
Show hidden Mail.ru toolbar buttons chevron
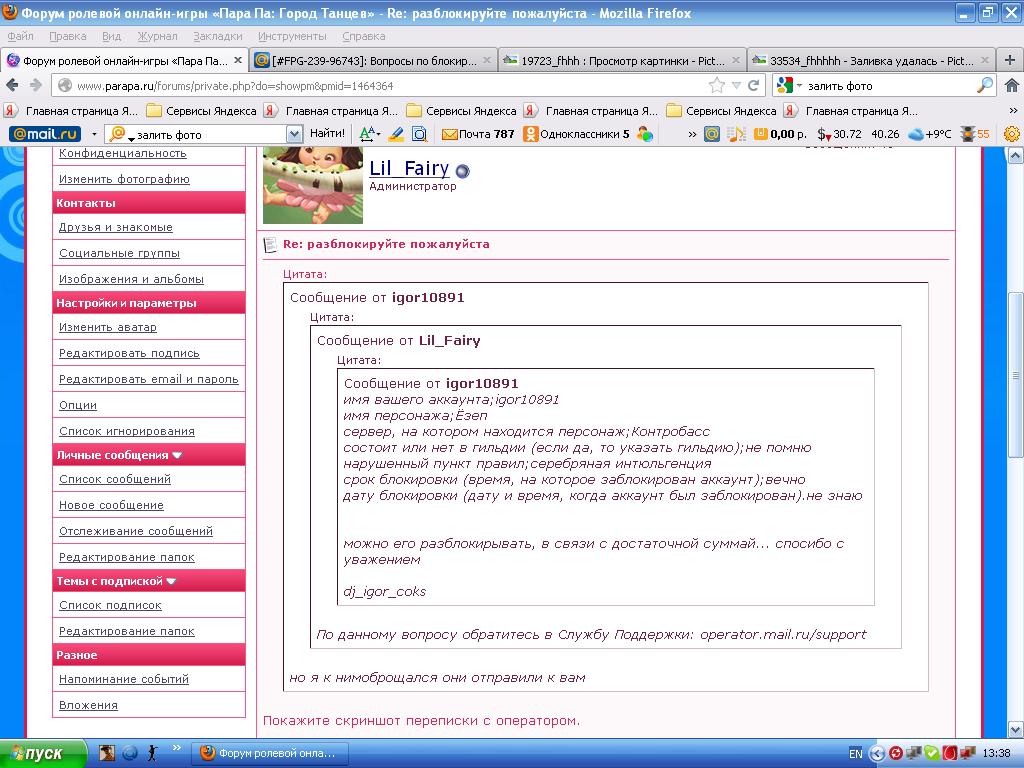692,134
